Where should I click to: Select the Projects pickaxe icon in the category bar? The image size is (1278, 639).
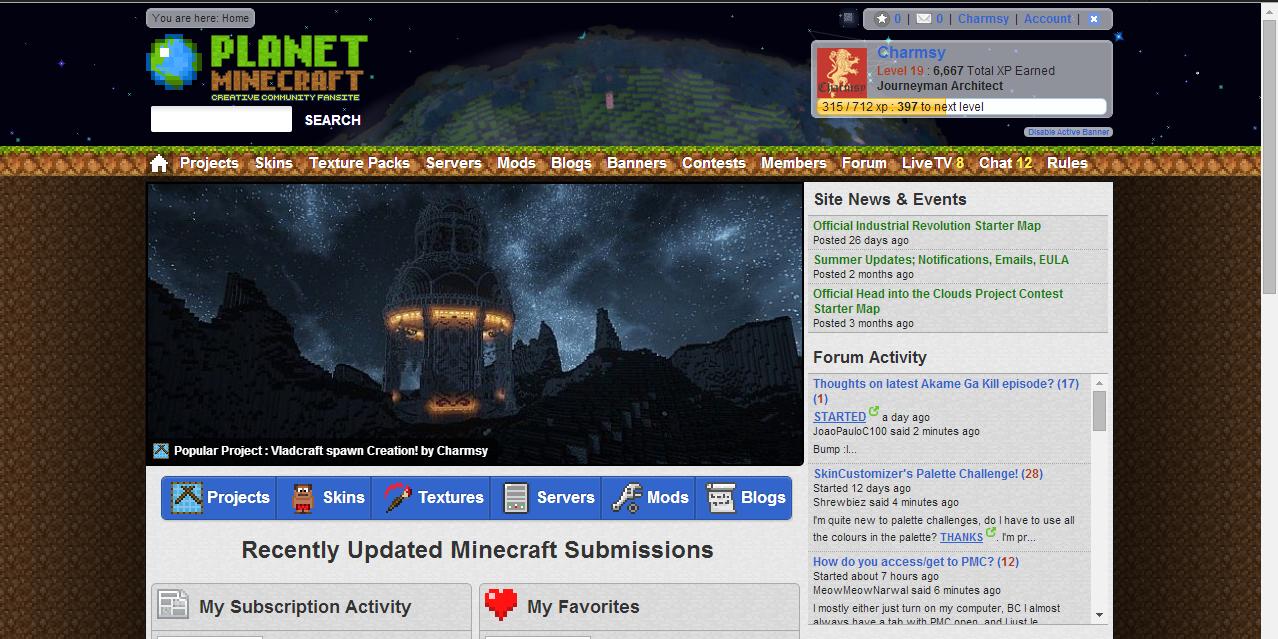[x=186, y=497]
